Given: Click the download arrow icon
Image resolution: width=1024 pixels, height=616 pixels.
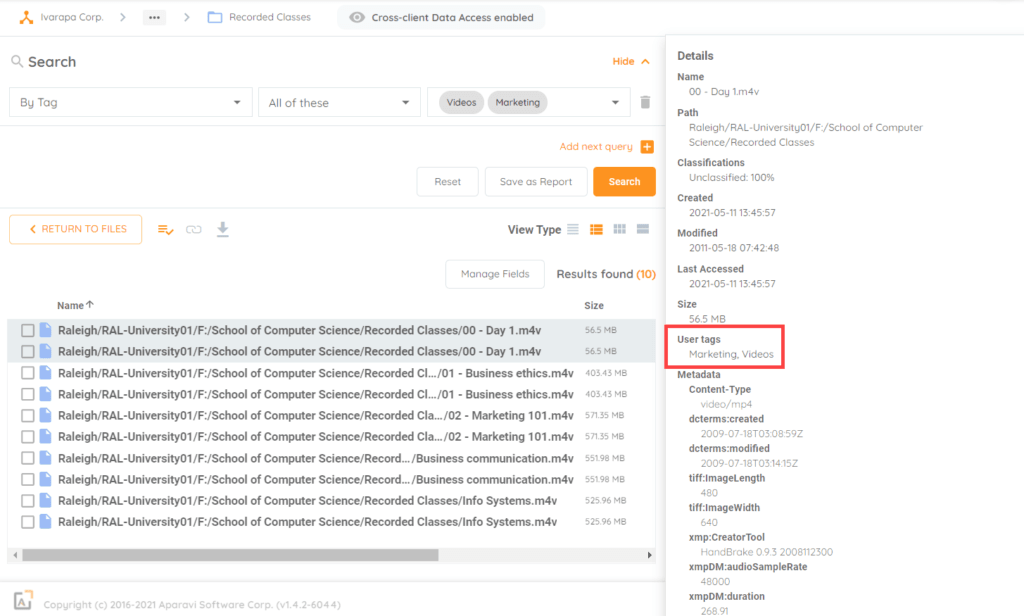Looking at the screenshot, I should click(223, 229).
